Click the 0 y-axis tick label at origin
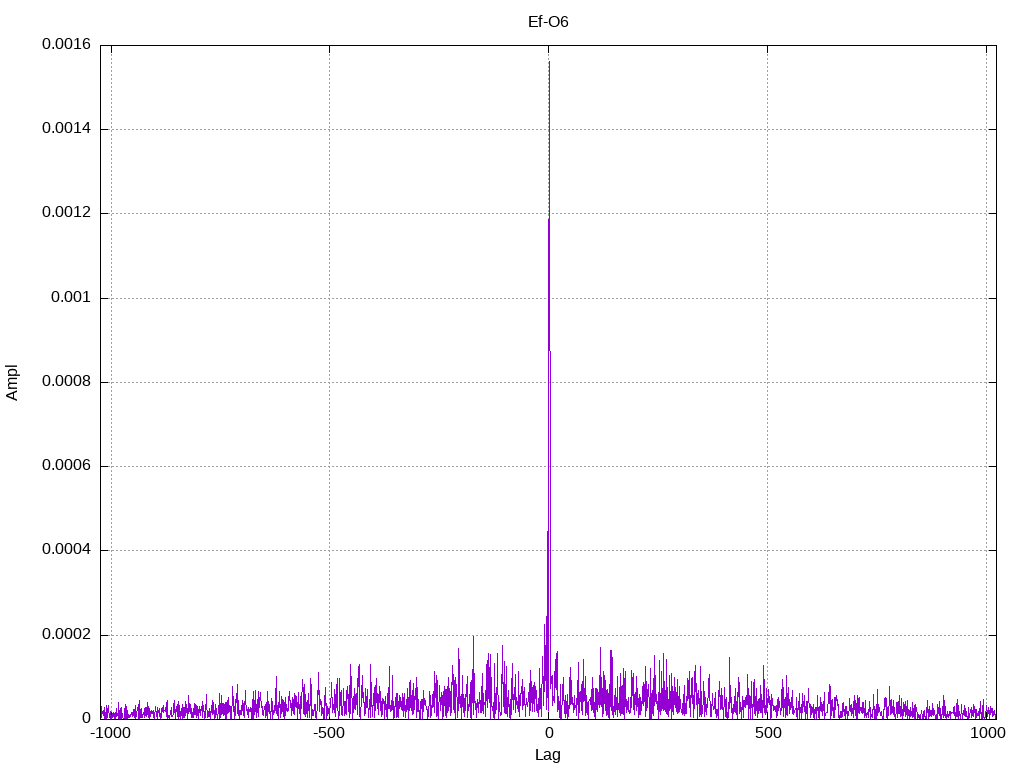This screenshot has width=1024, height=768. pos(87,719)
